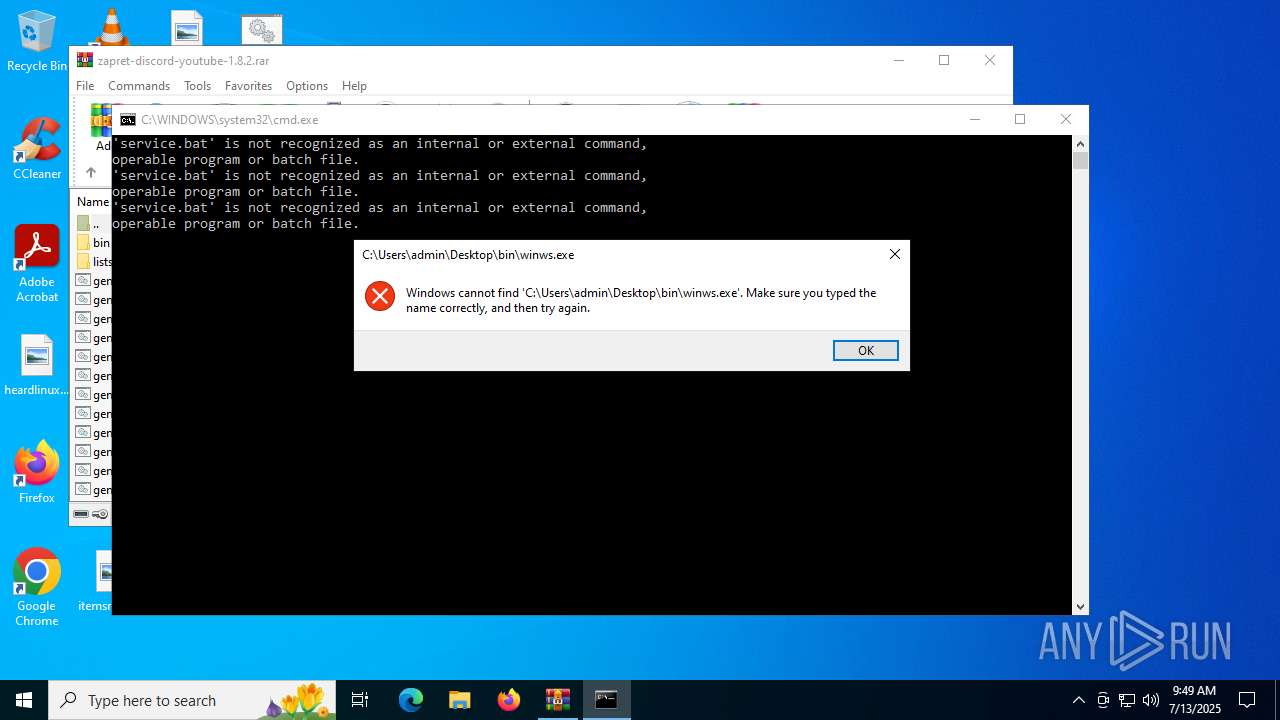The width and height of the screenshot is (1280, 720).
Task: Open the Help menu in WinRAR
Action: 354,86
